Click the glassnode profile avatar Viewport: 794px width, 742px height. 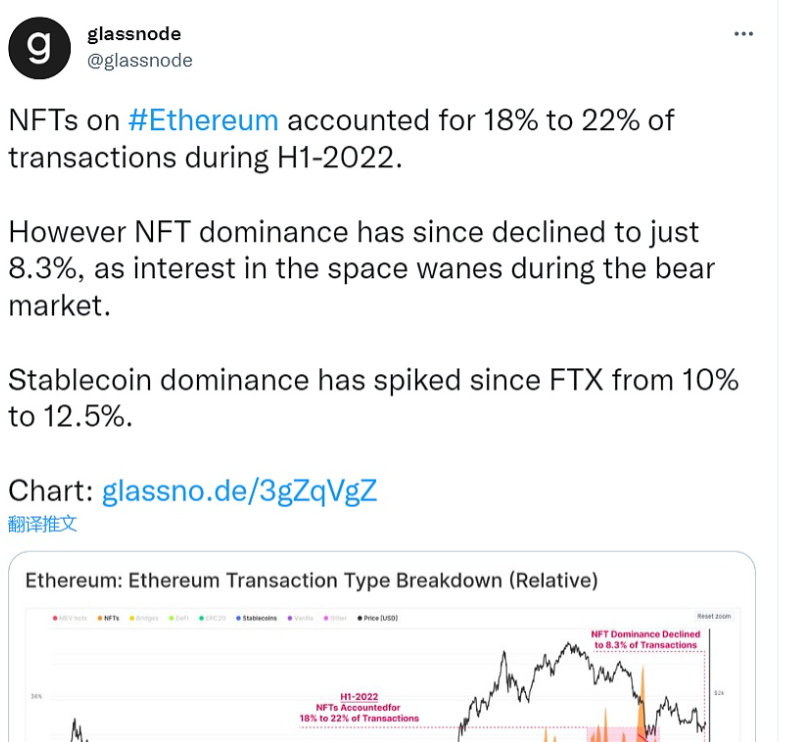pos(40,48)
